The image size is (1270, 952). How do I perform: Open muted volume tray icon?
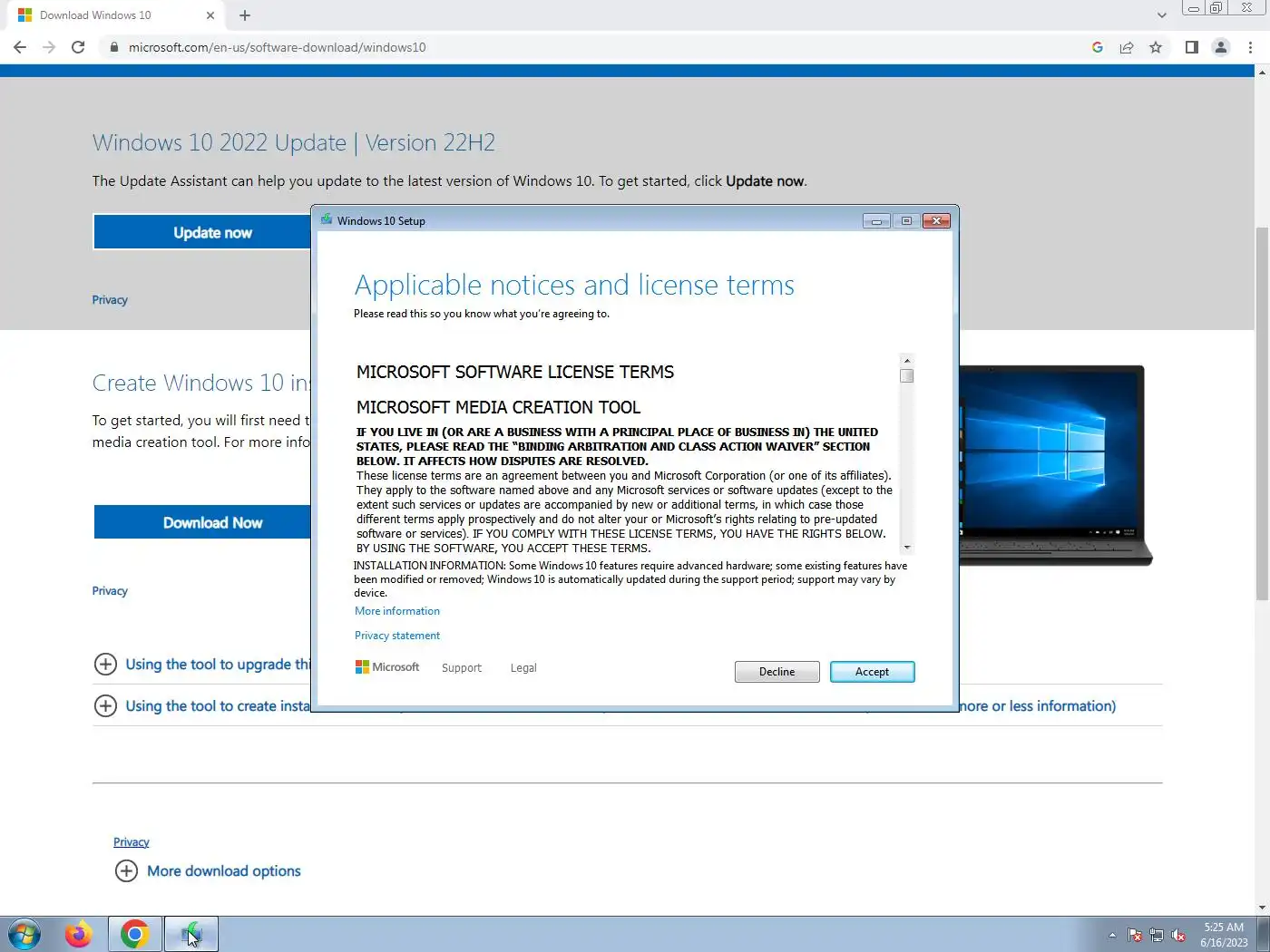click(1178, 935)
